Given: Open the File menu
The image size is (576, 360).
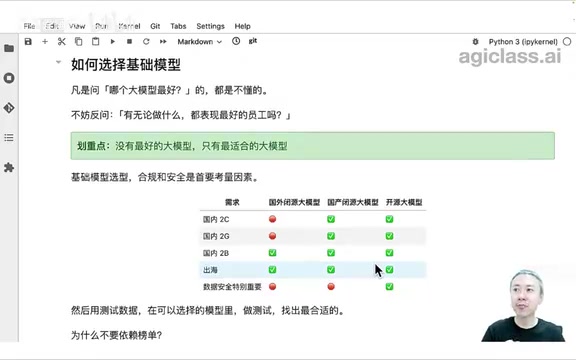Looking at the screenshot, I should (x=29, y=26).
